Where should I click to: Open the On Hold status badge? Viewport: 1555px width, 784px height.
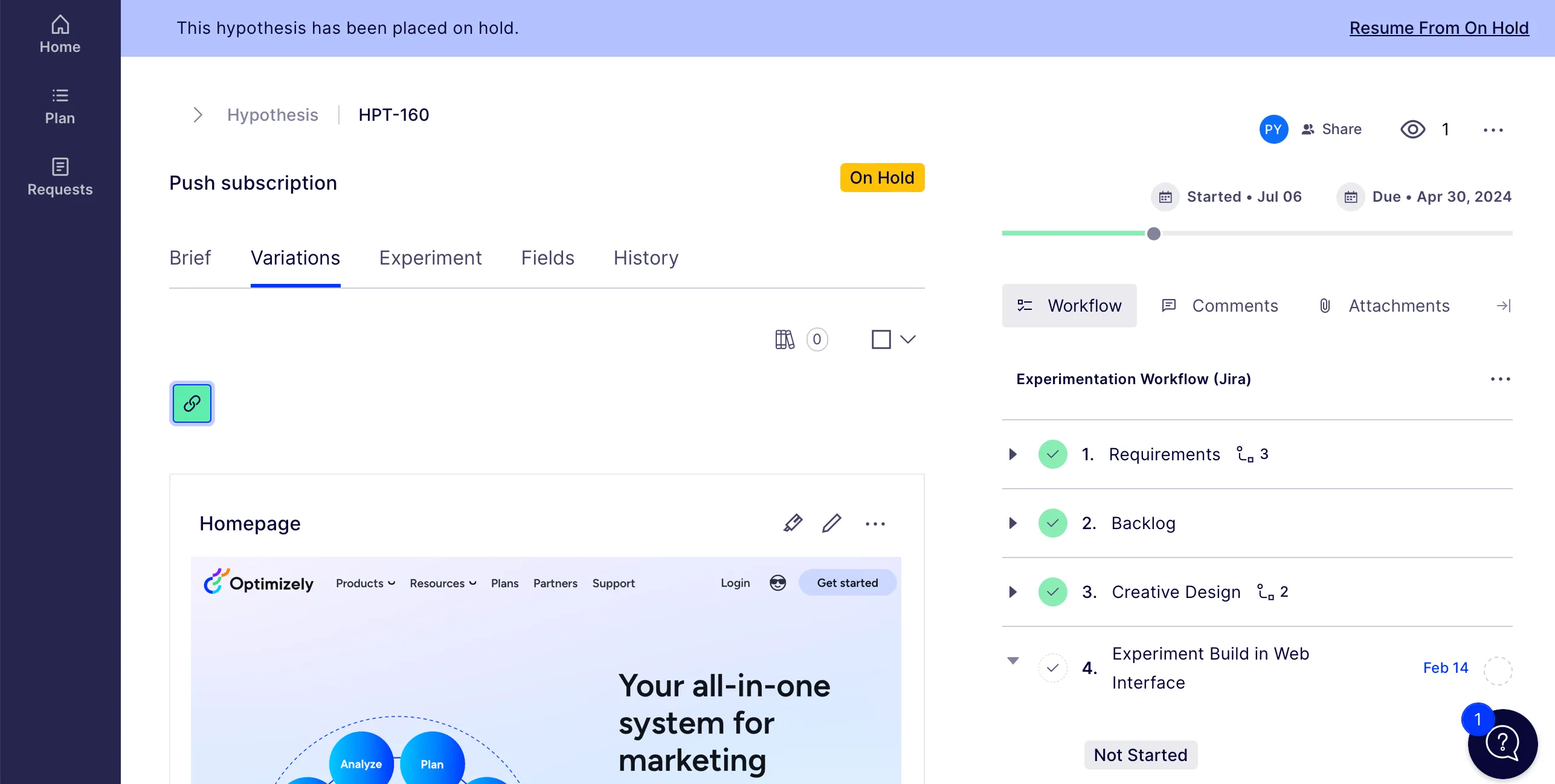pos(882,178)
